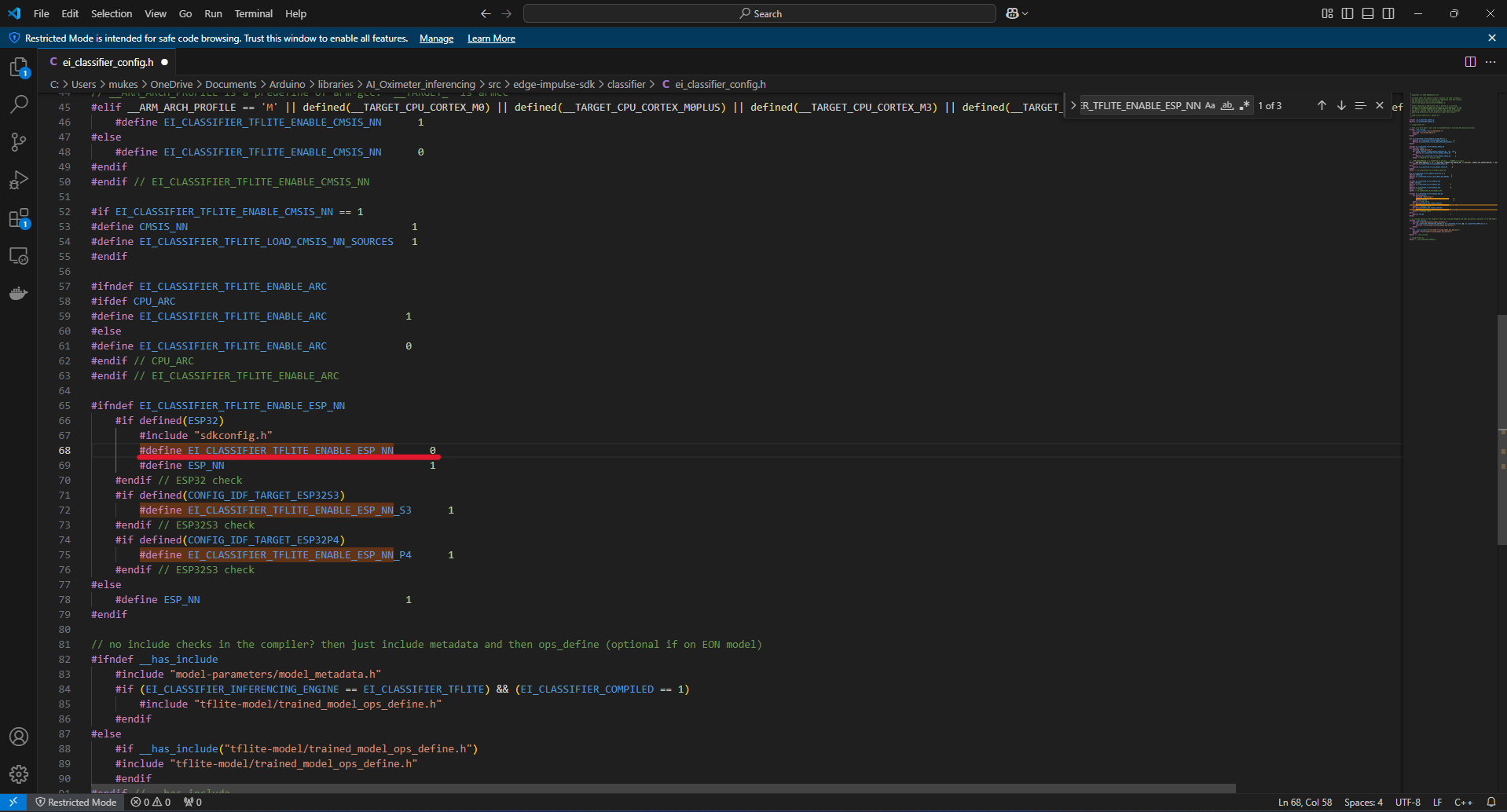The height and width of the screenshot is (812, 1507).
Task: Open the Docker view in activity bar
Action: coord(19,294)
